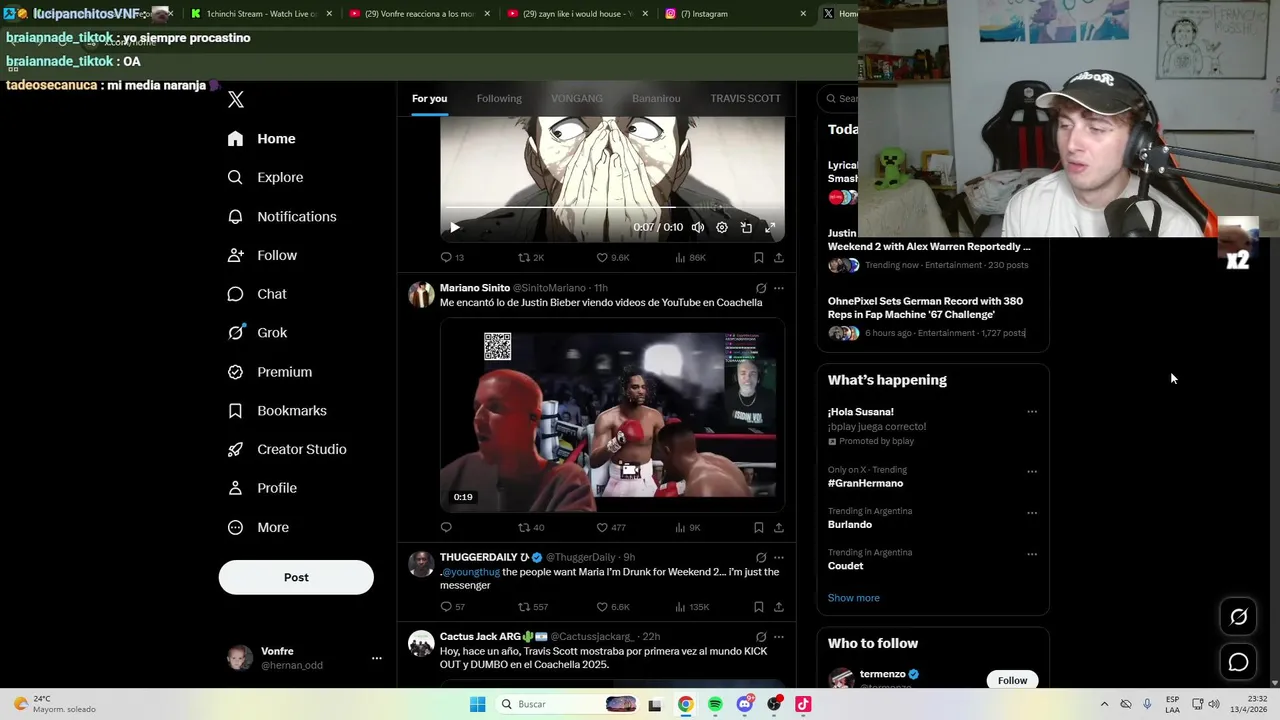
Task: Click the Windows Start button
Action: click(x=477, y=704)
